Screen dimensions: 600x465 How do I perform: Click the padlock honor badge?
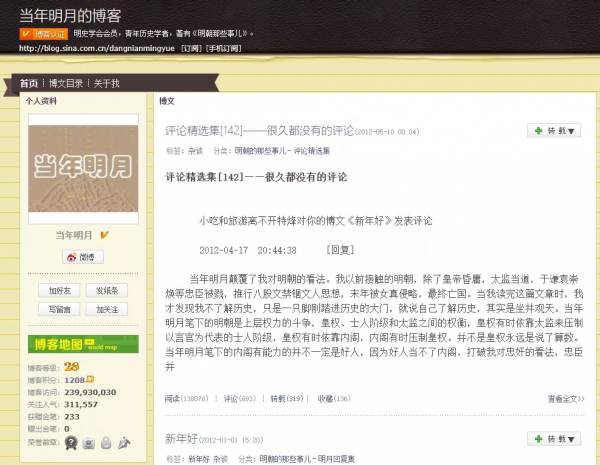[x=106, y=443]
